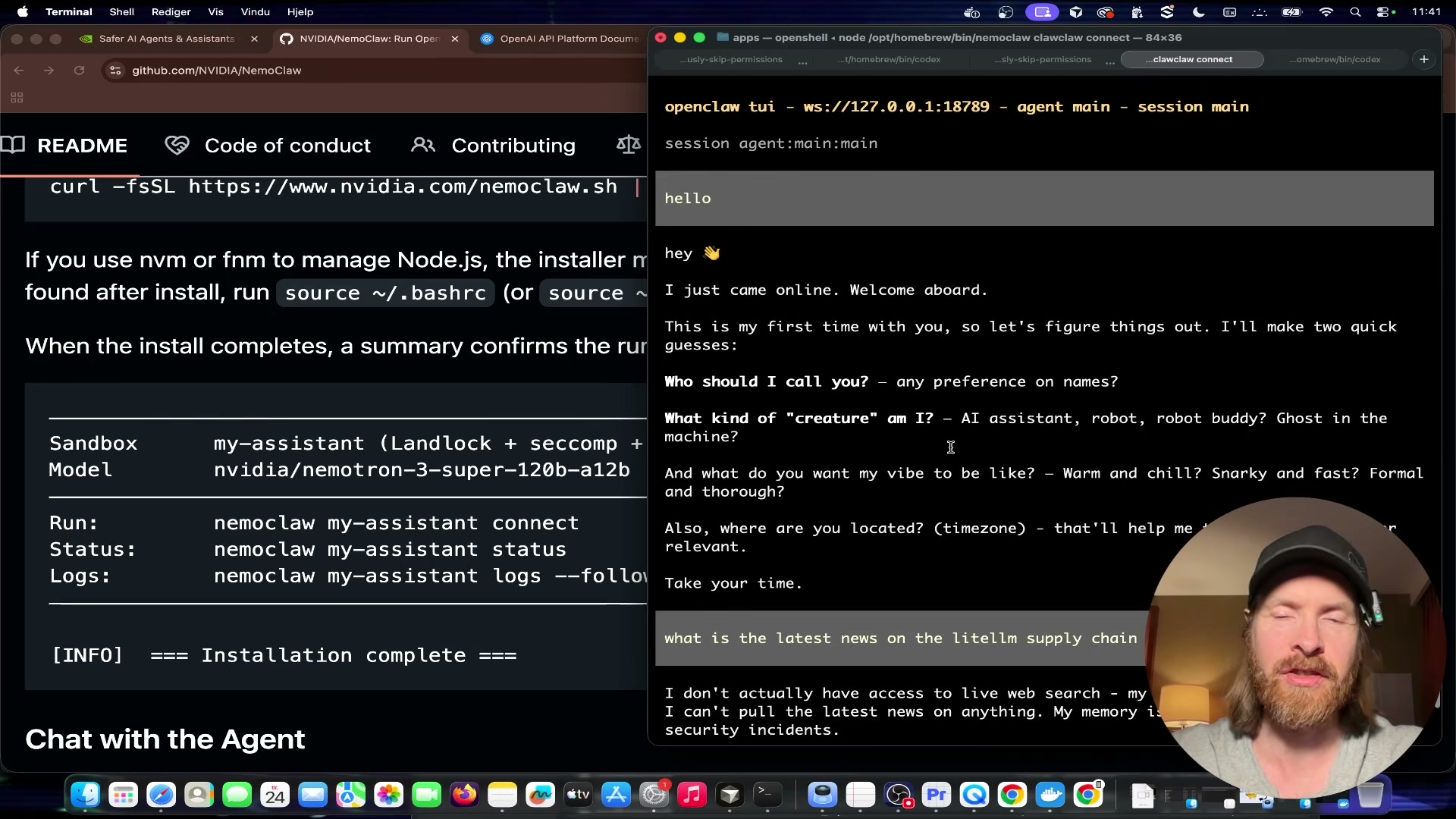The width and height of the screenshot is (1456, 819).
Task: Close the NVIDIA/NemoClaw browser tab
Action: coord(455,39)
